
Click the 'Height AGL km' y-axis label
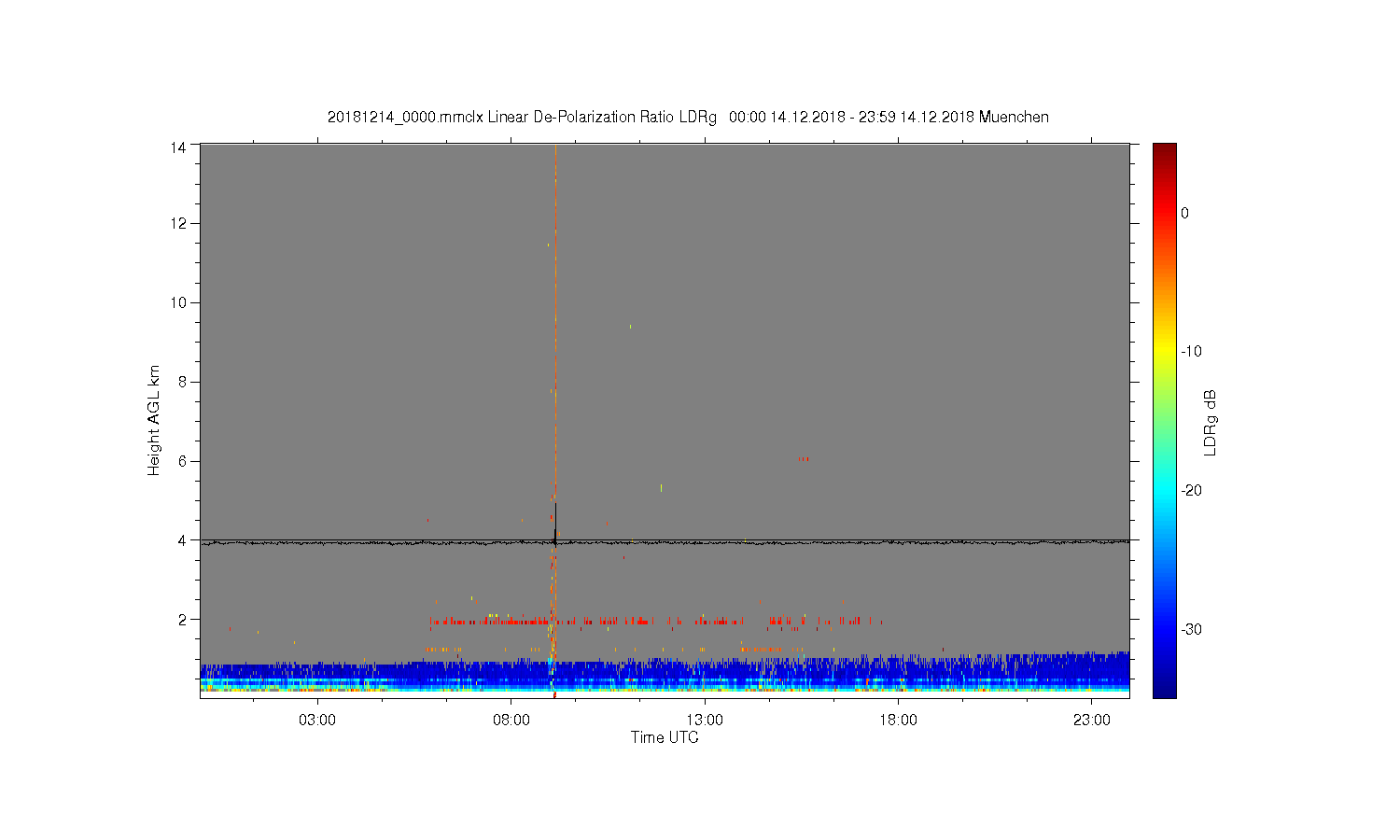154,420
